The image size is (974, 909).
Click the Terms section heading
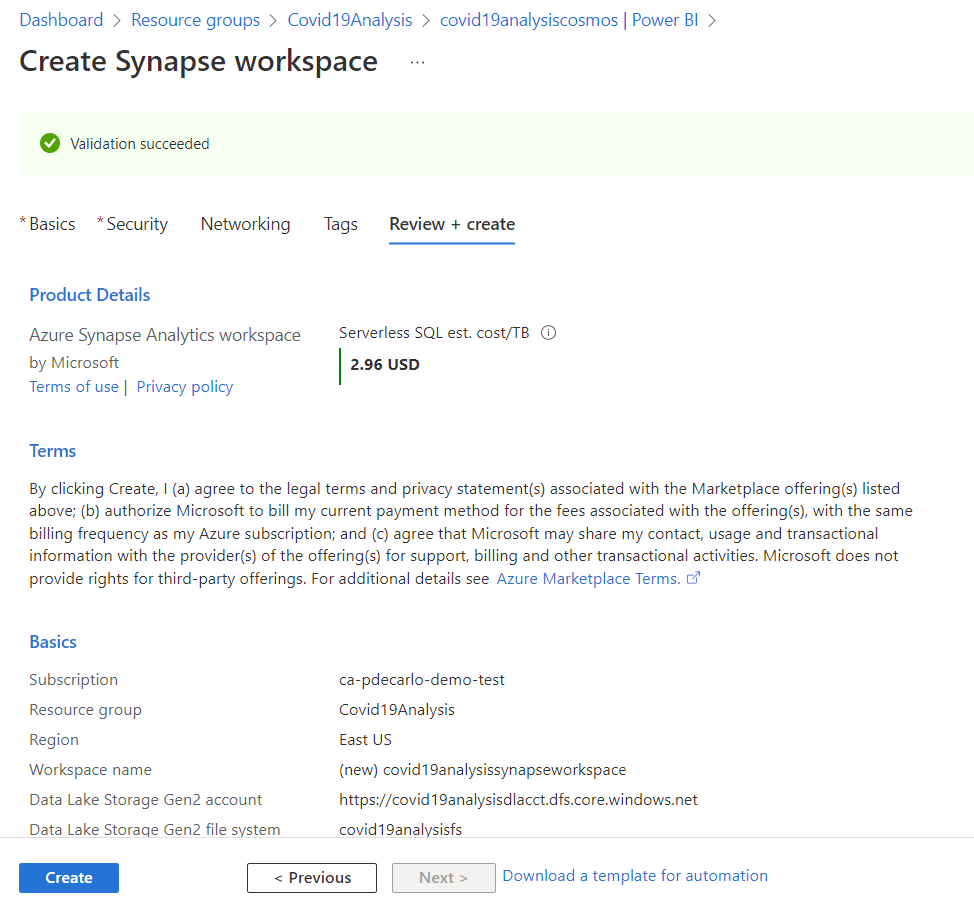point(53,451)
